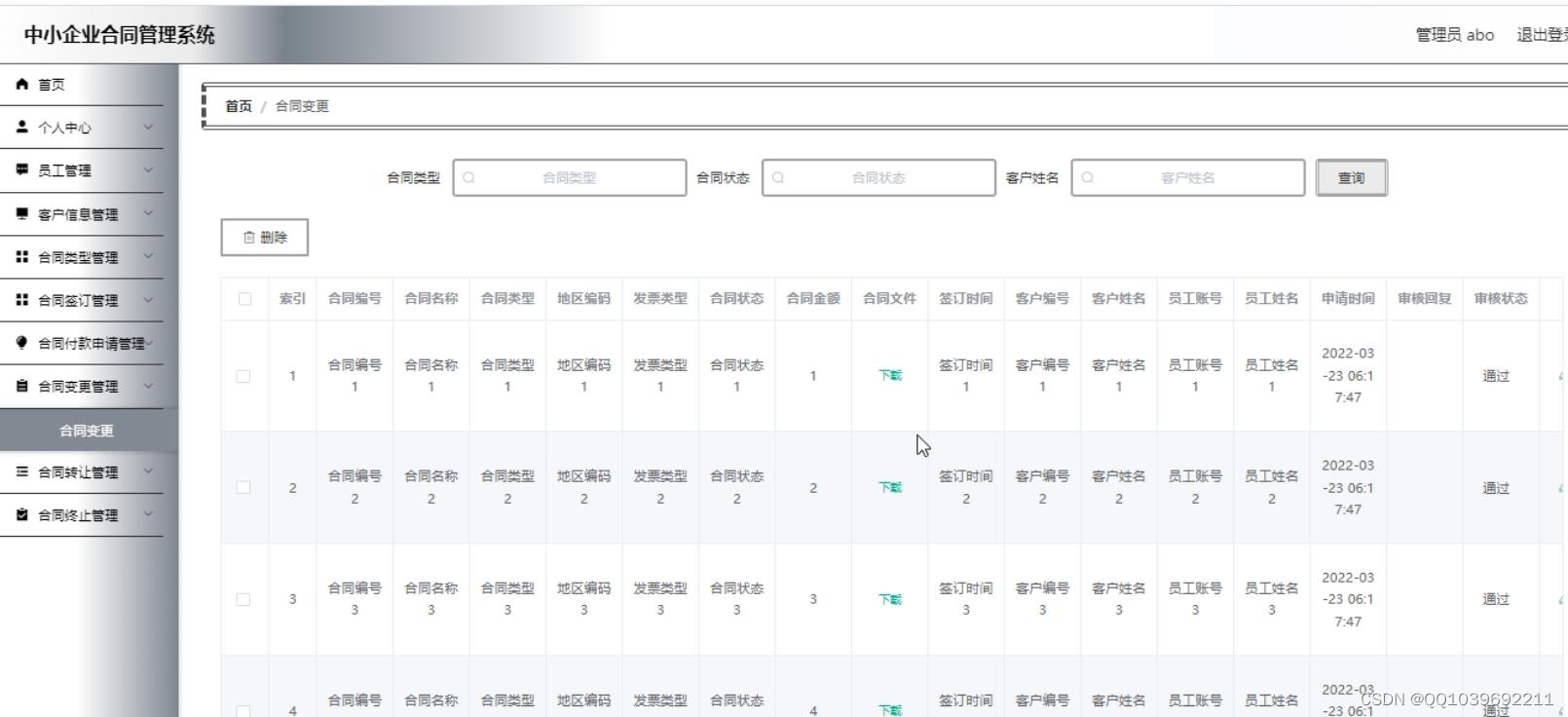
Task: Download the contract file in row 3
Action: click(890, 600)
